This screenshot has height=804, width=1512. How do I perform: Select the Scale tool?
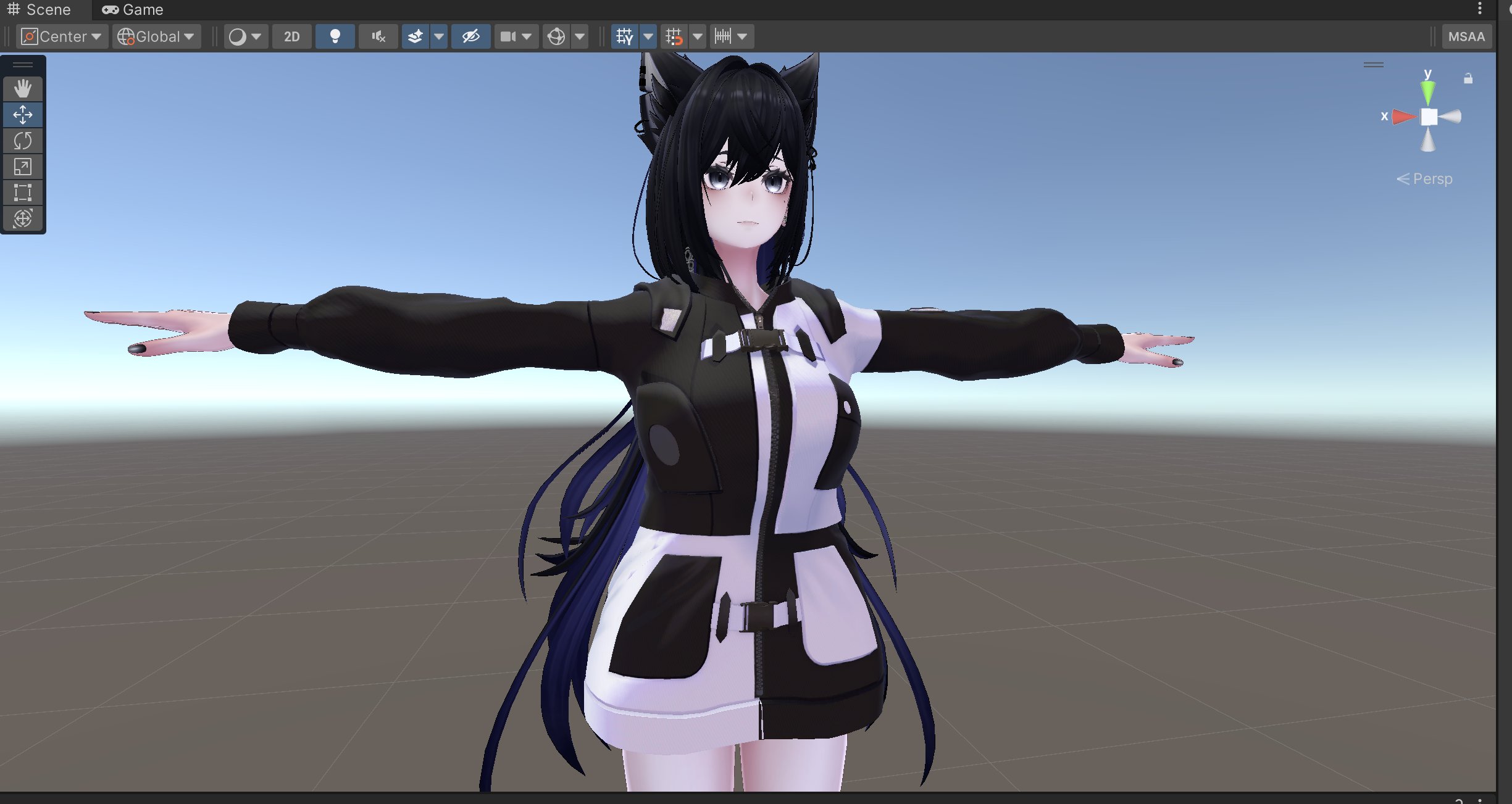pyautogui.click(x=23, y=167)
